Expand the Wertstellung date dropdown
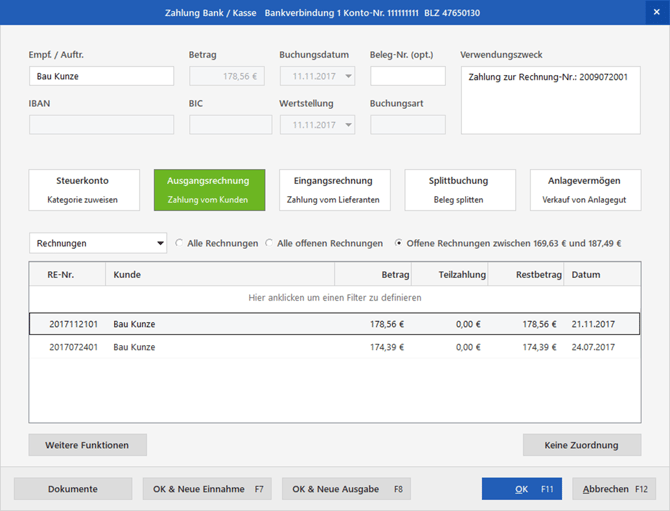670x511 pixels. pos(347,125)
